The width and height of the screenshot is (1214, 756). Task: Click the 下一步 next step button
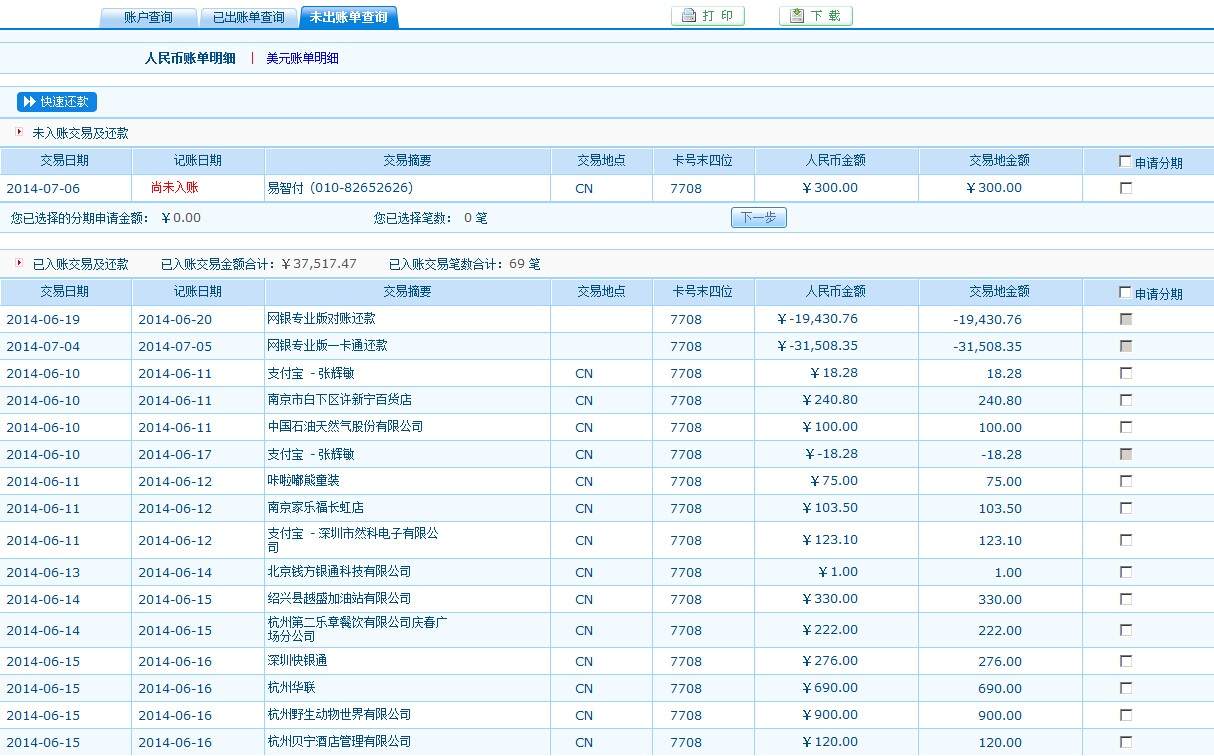point(759,218)
